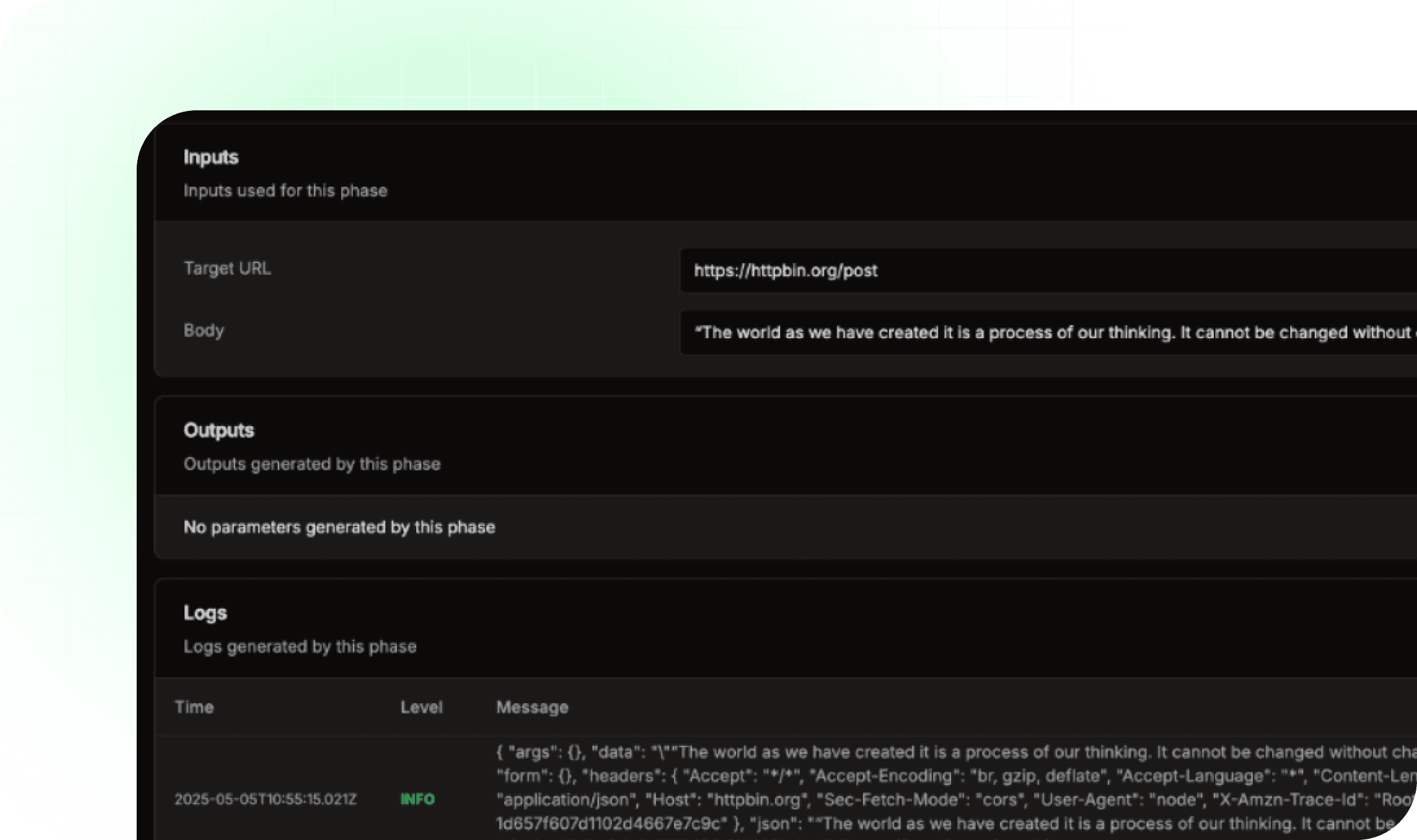
Task: Click "Inputs used for this phase" subtitle
Action: click(285, 191)
